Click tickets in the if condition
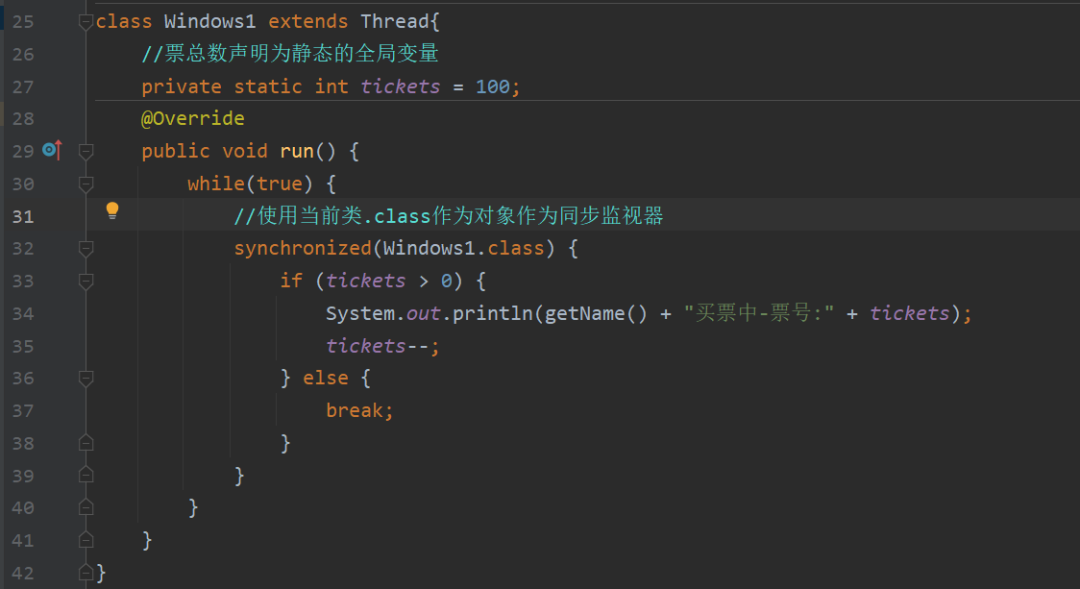The height and width of the screenshot is (589, 1080). click(366, 281)
